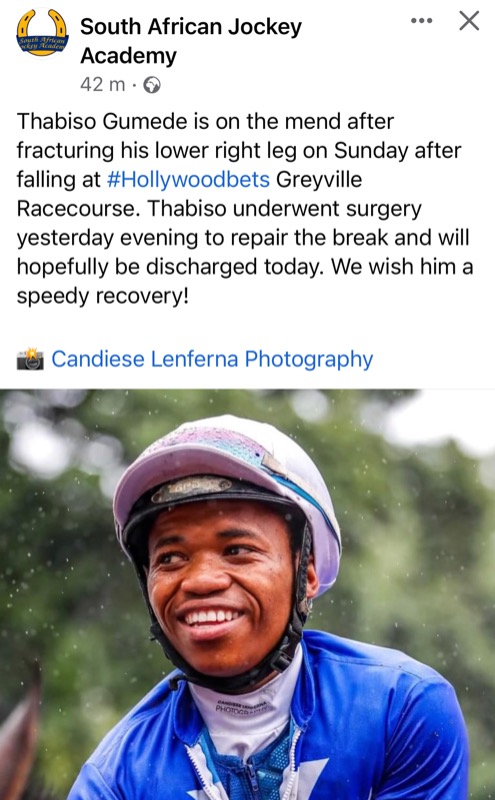Click the camera flash emoji icon

[x=30, y=359]
